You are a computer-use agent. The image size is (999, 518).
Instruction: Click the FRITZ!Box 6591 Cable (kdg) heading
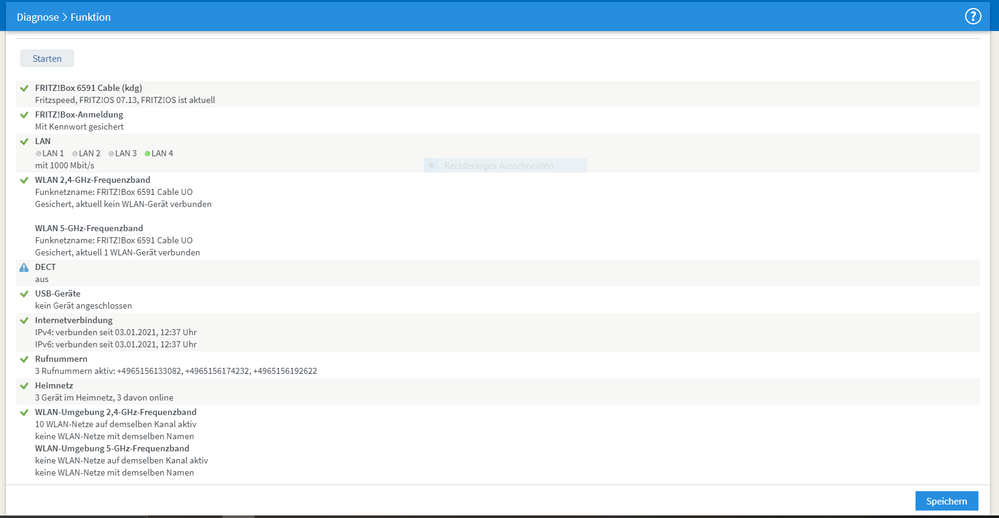coord(89,88)
